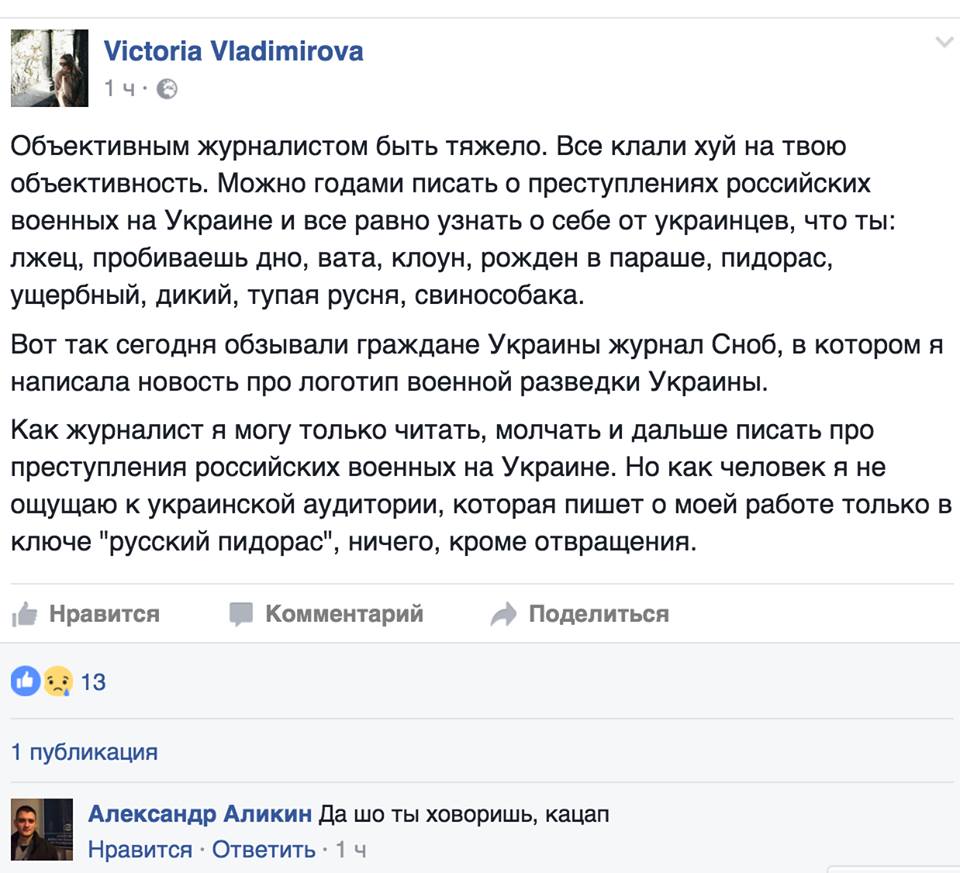Click the blue Like reaction icon
The image size is (960, 873).
[24, 682]
